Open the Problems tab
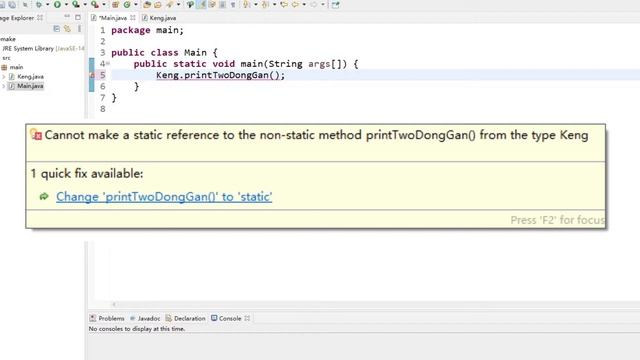 (x=107, y=318)
